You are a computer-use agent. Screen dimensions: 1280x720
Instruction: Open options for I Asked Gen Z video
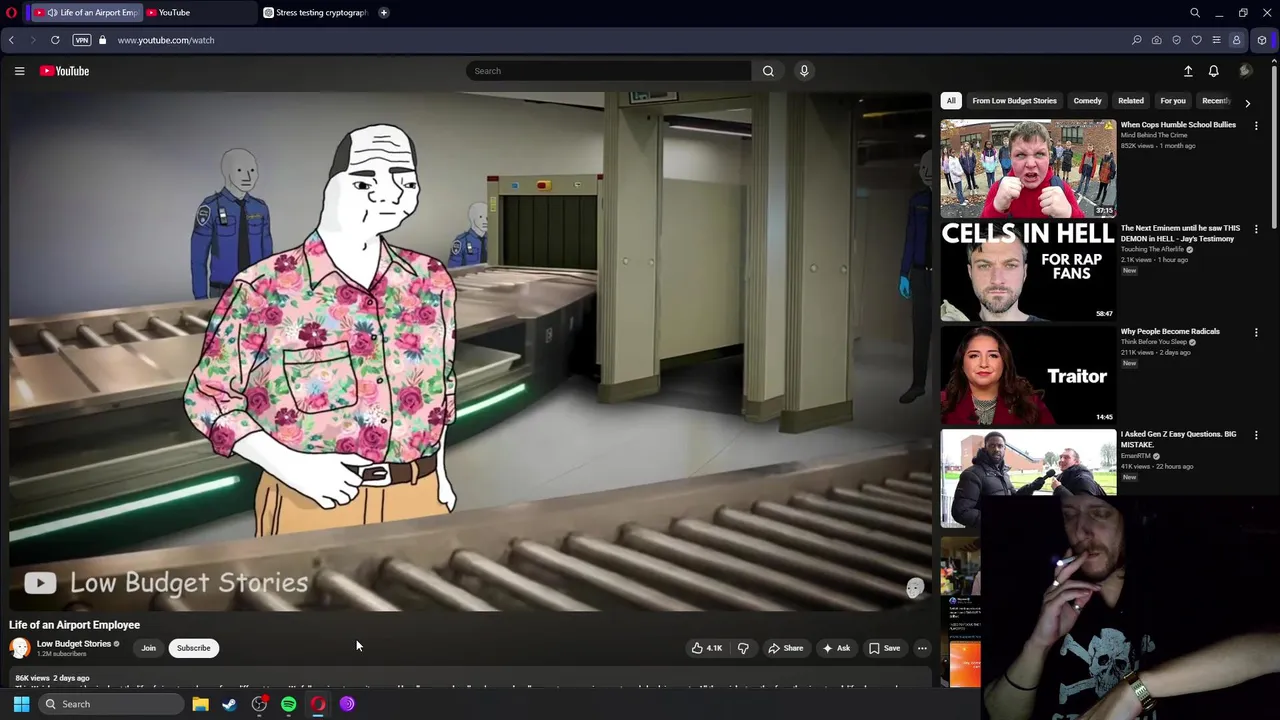(x=1256, y=435)
